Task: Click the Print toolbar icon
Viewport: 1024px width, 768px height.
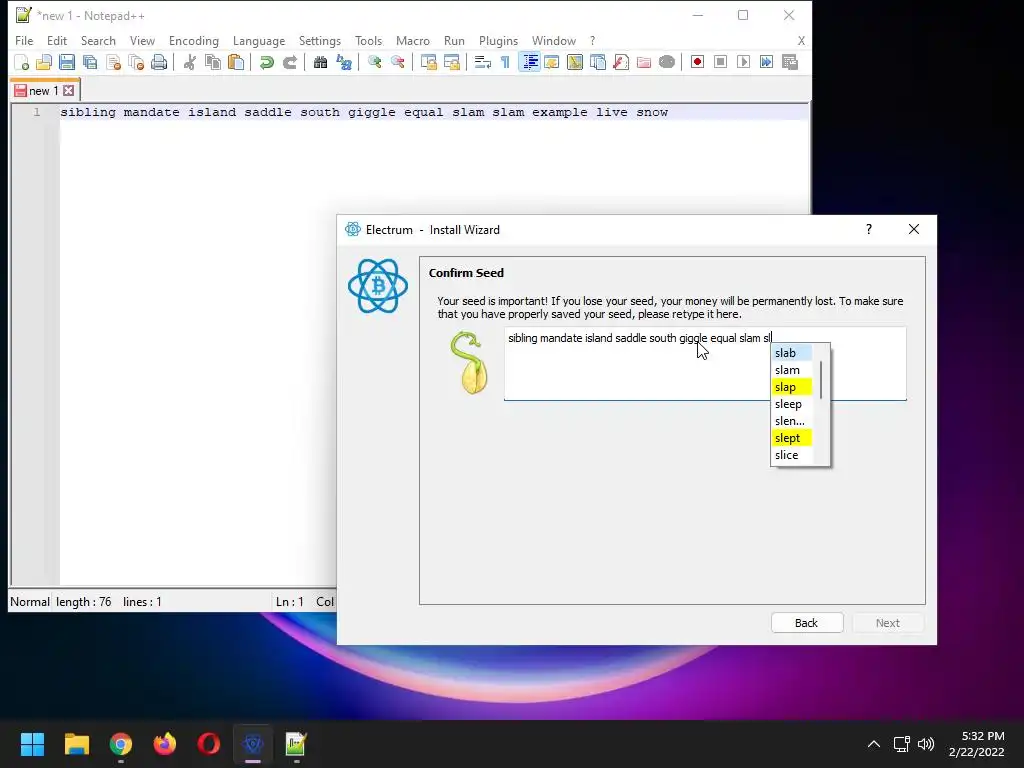Action: pos(159,62)
